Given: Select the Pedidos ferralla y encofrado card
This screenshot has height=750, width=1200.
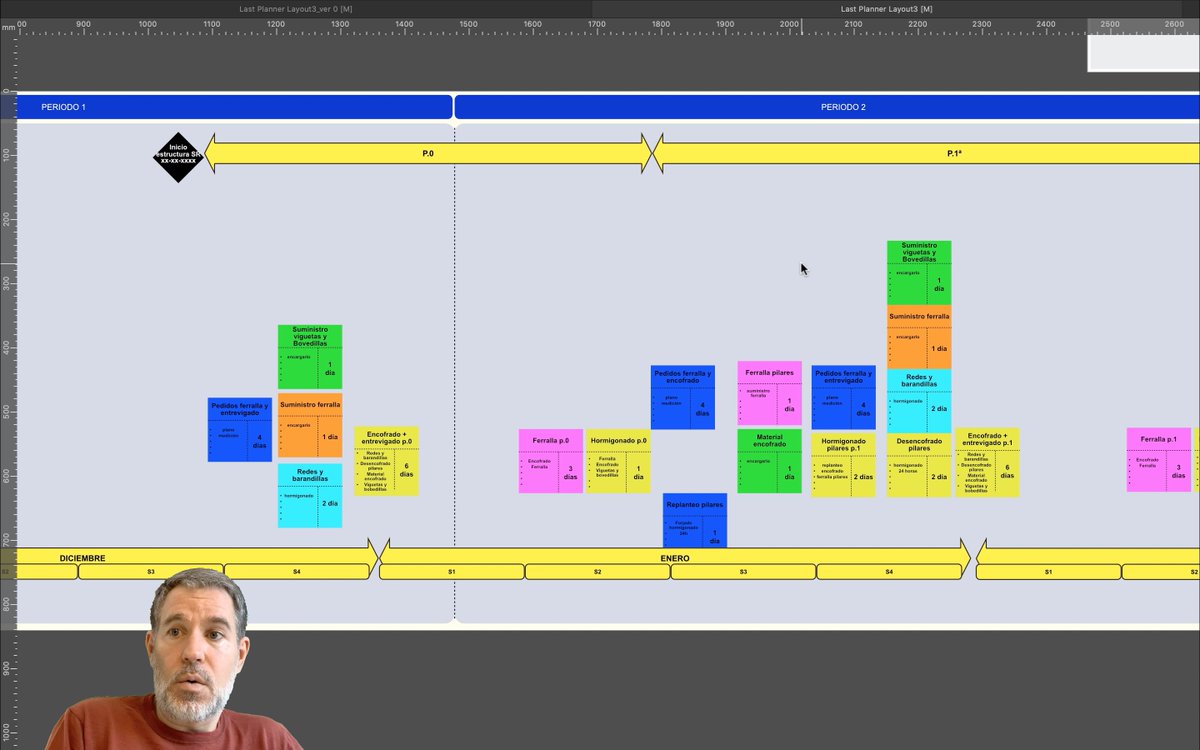Looking at the screenshot, I should [x=683, y=397].
